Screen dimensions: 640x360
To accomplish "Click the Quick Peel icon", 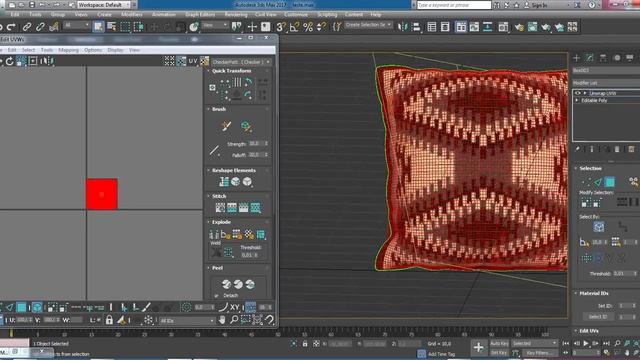I will coord(226,284).
